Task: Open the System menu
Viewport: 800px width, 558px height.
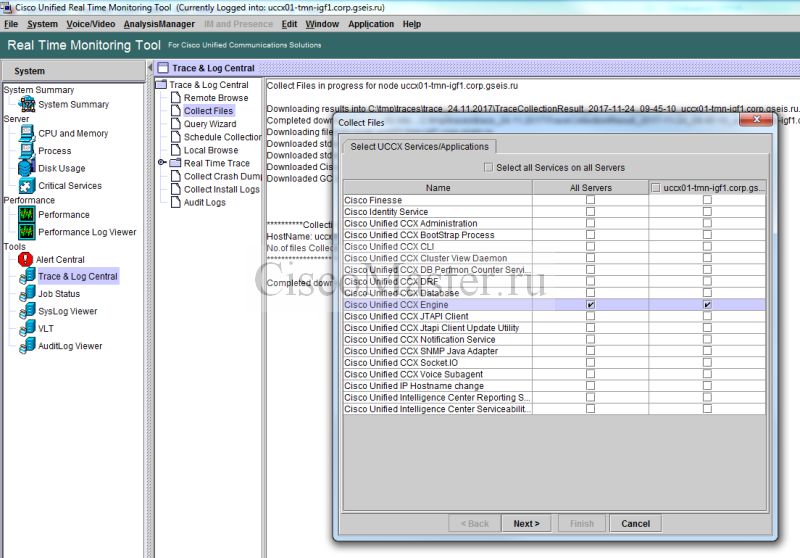Action: [42, 24]
